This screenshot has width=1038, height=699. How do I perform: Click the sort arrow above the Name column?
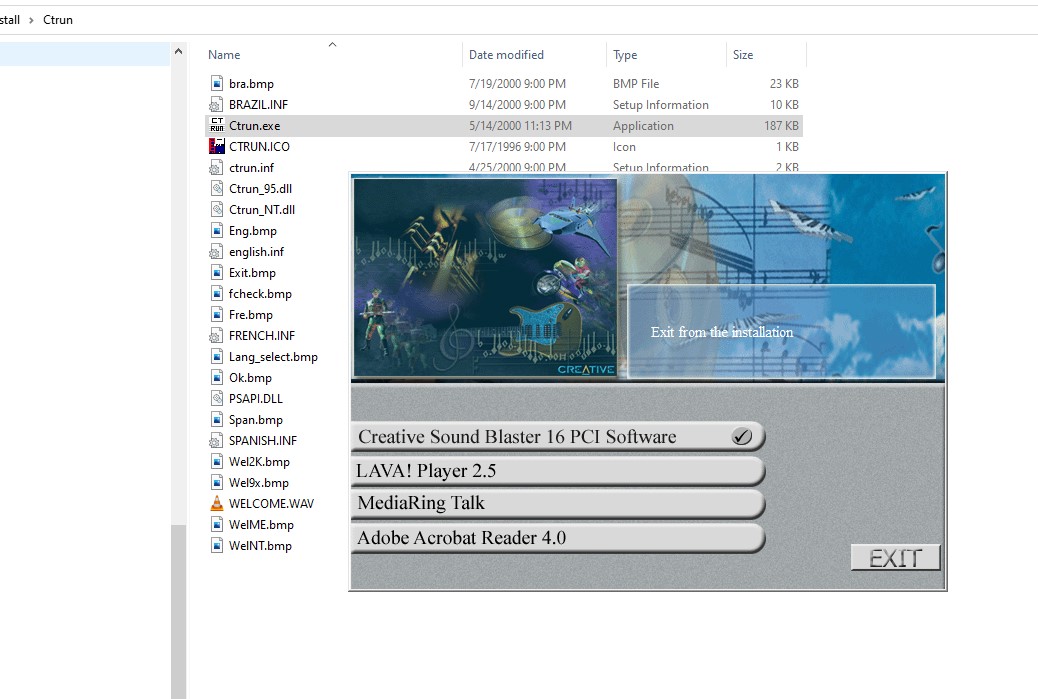coord(333,45)
